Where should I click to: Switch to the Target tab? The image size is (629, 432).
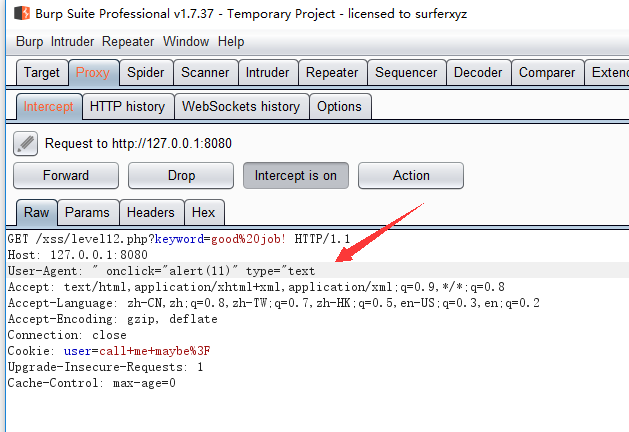(42, 73)
